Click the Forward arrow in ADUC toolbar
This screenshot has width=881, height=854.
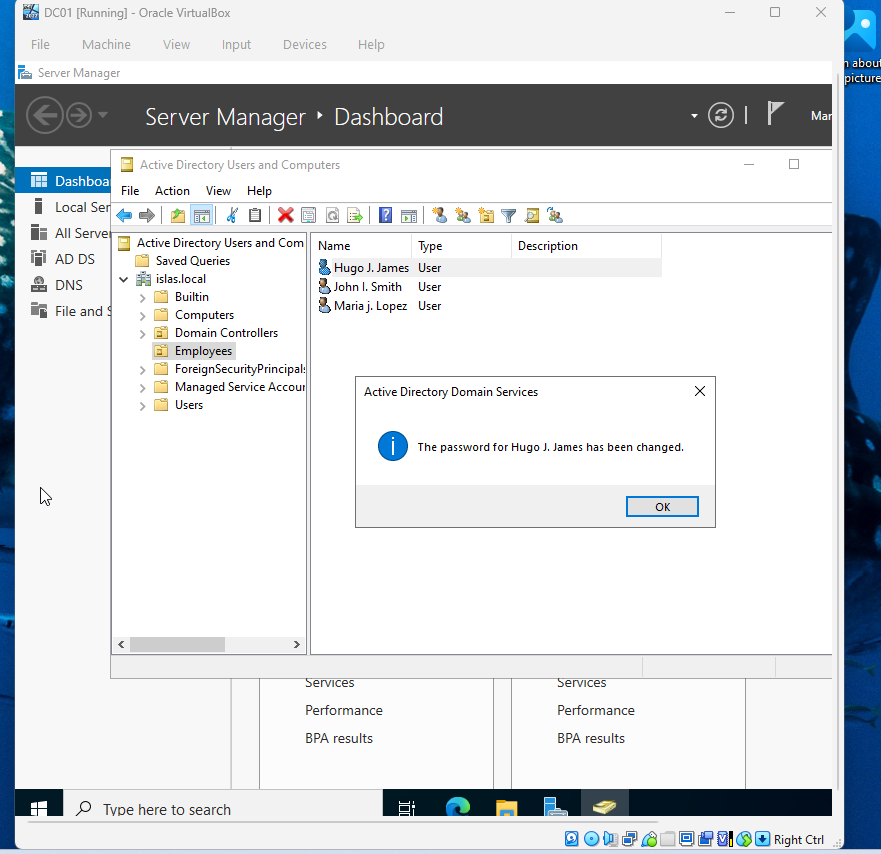(147, 215)
